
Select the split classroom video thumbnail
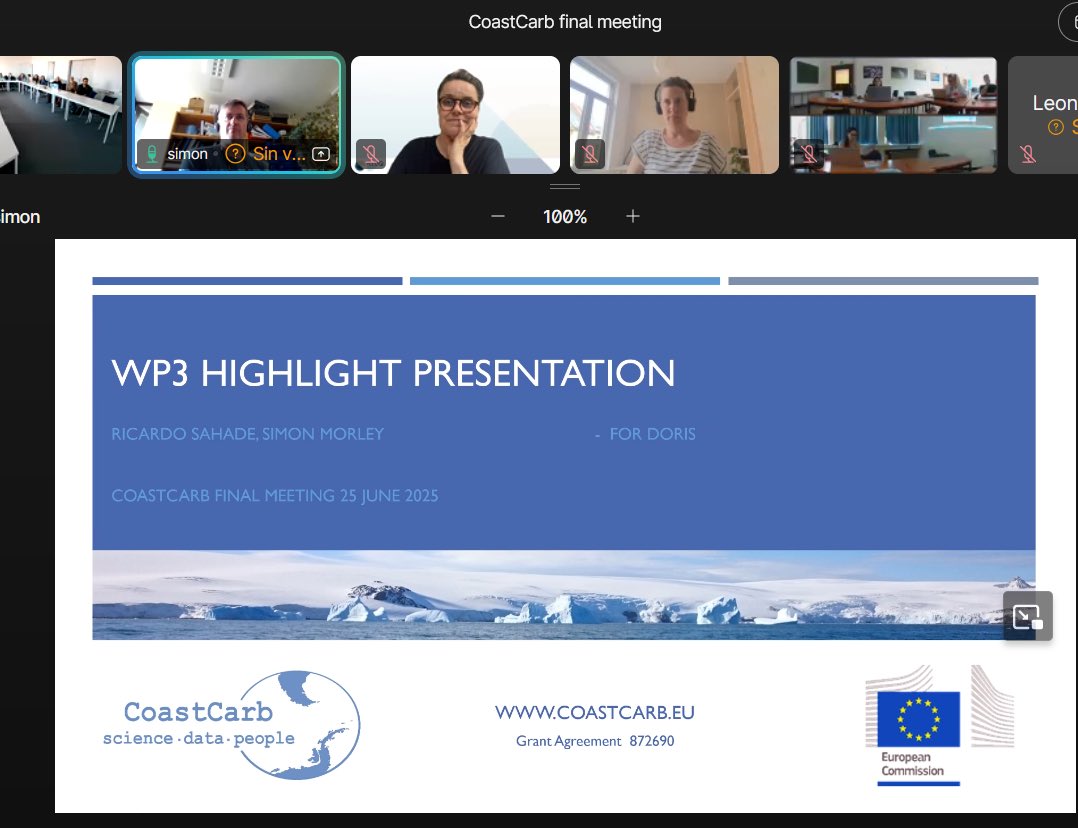coord(893,115)
